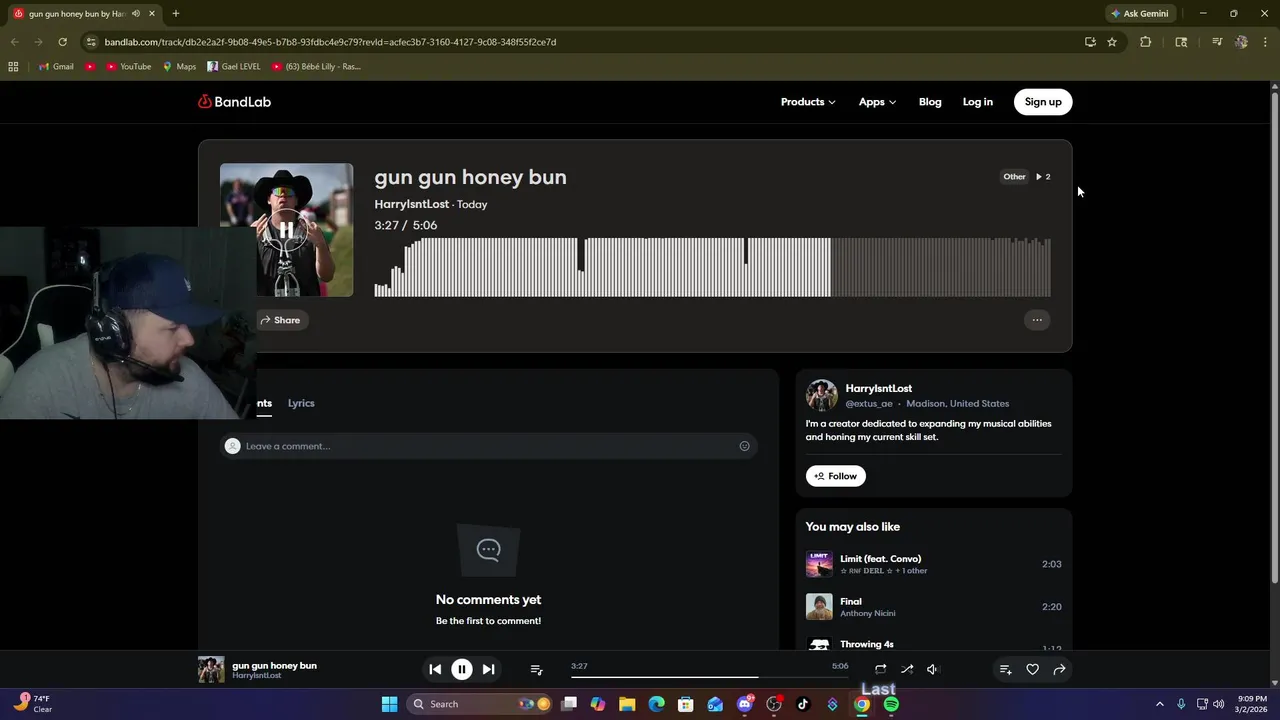Expand the Apps menu

[877, 102]
